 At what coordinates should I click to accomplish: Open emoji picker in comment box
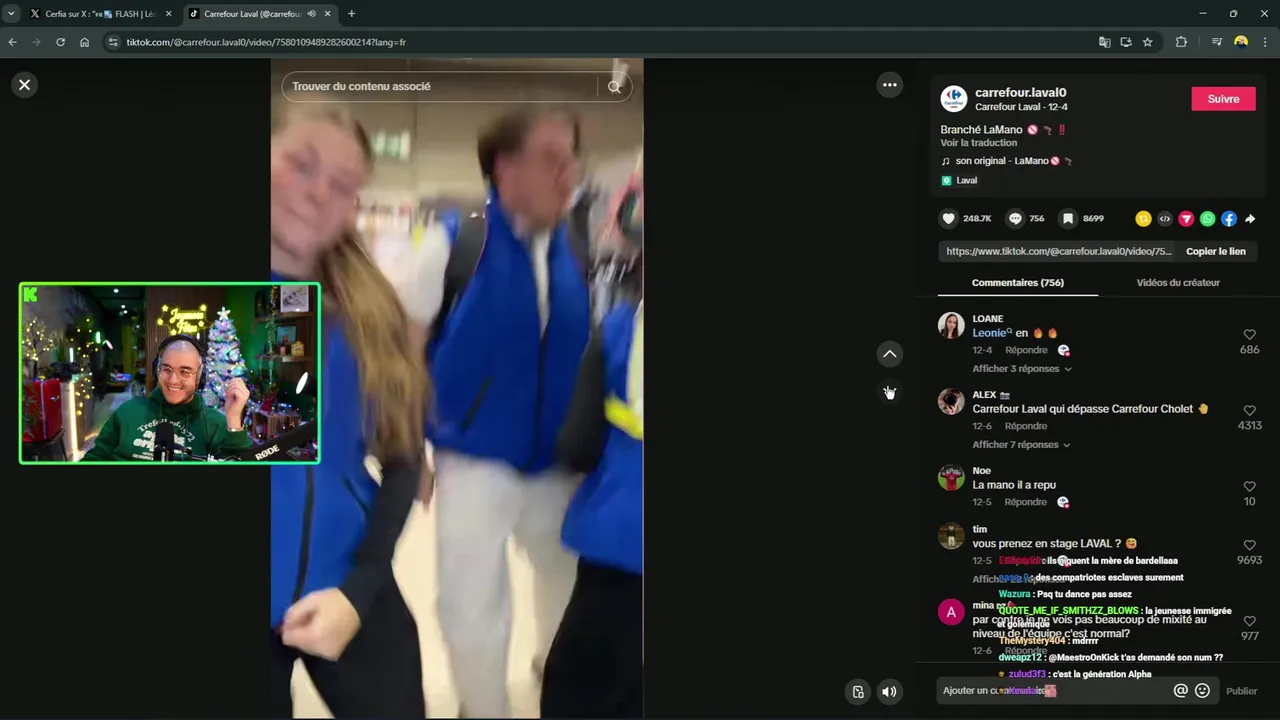[1202, 690]
